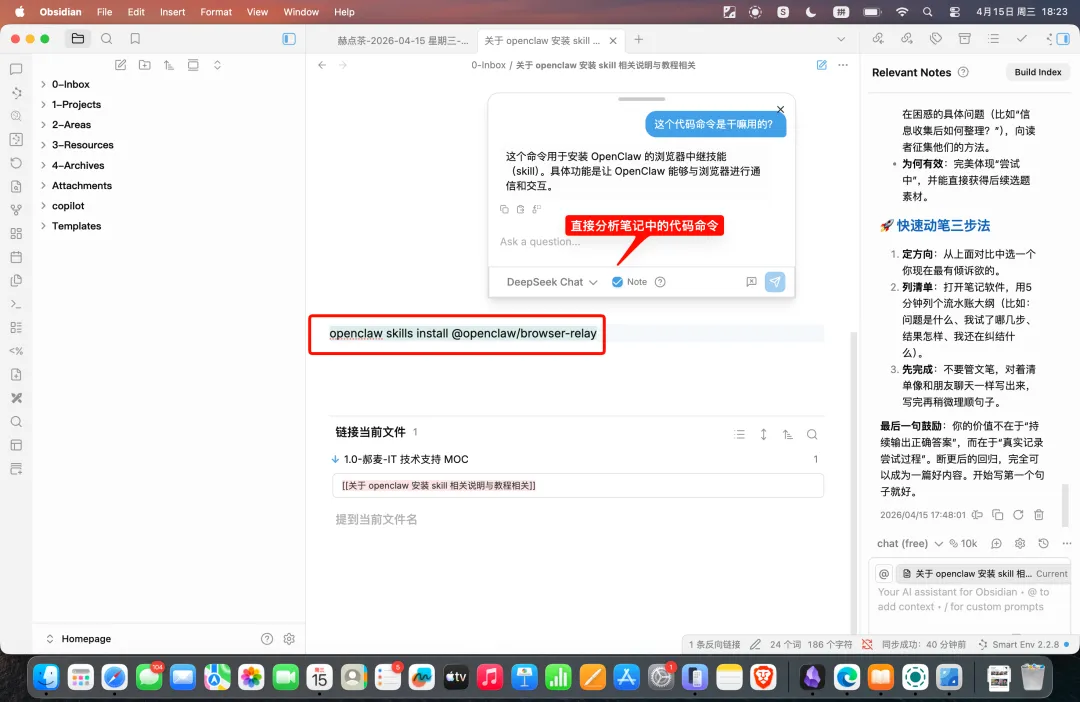Create a new folder in the explorer
Screen dimensions: 1080x702
click(x=145, y=65)
